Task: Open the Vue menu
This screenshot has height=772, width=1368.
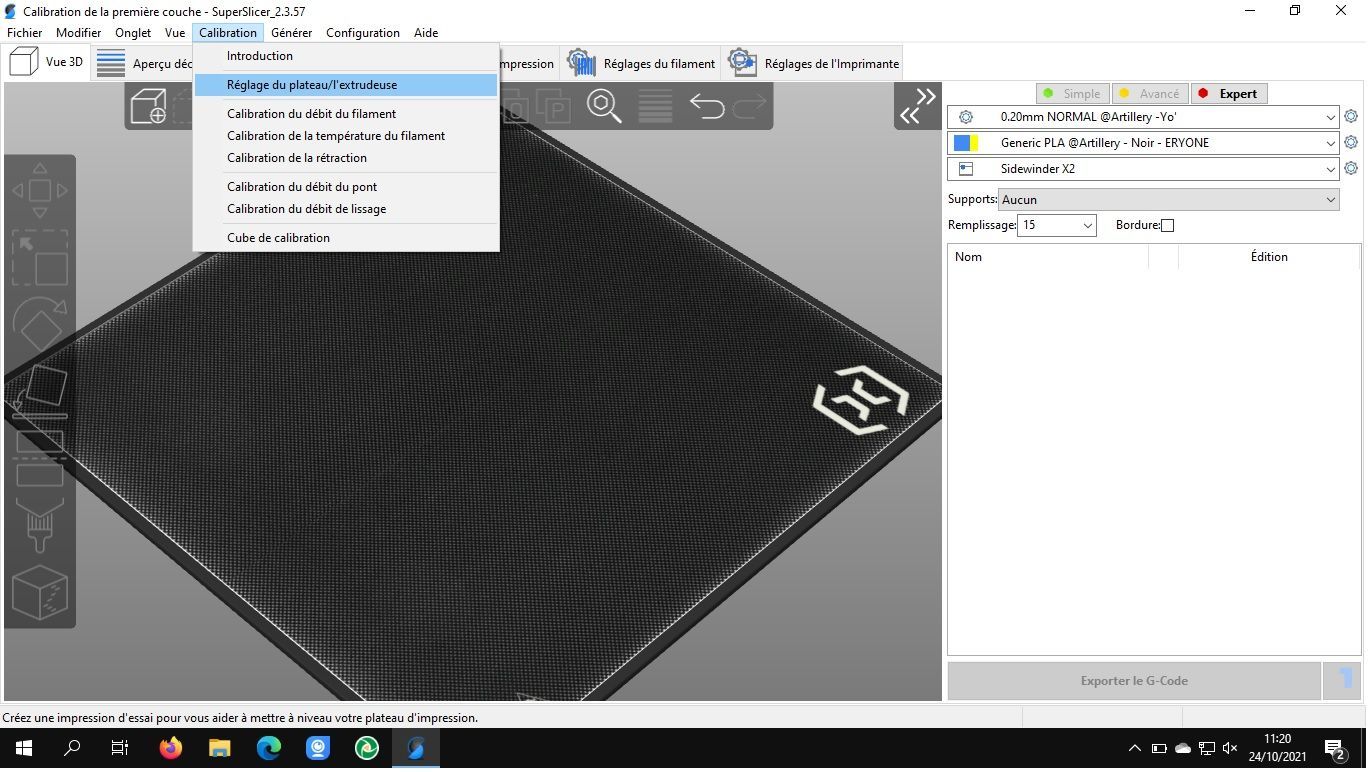Action: pyautogui.click(x=175, y=33)
